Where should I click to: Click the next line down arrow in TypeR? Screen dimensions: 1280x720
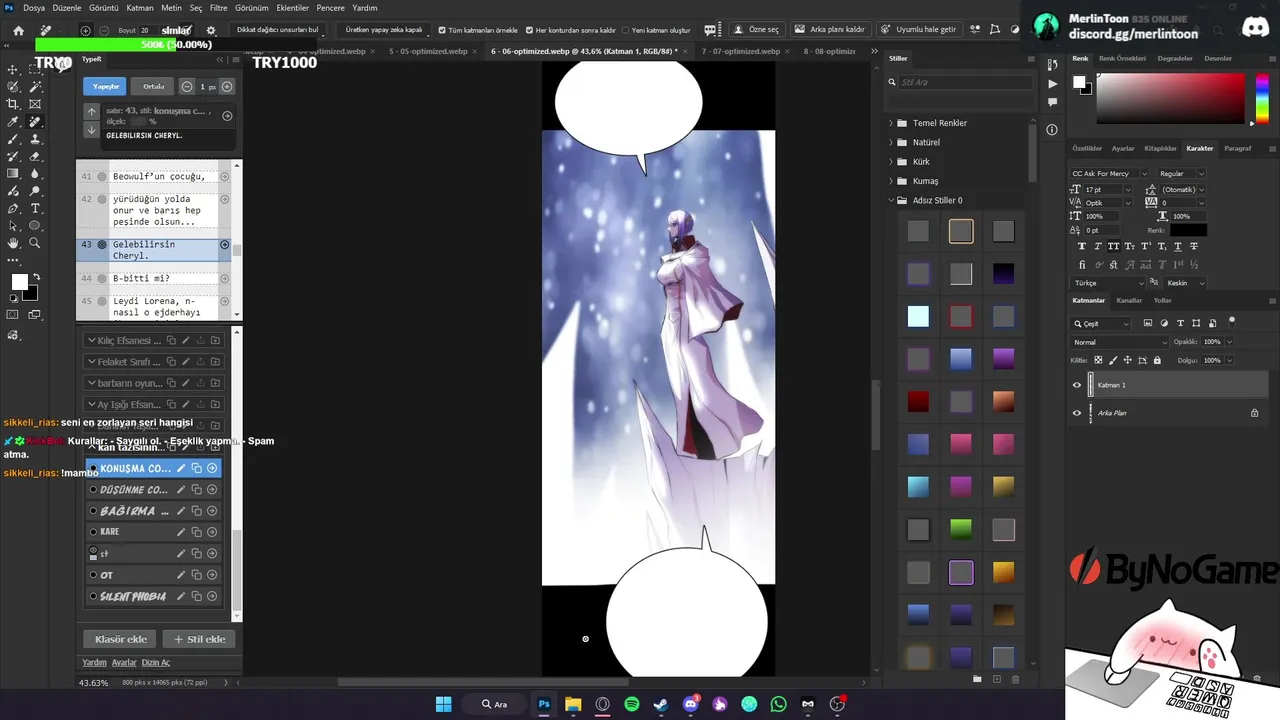coord(92,130)
